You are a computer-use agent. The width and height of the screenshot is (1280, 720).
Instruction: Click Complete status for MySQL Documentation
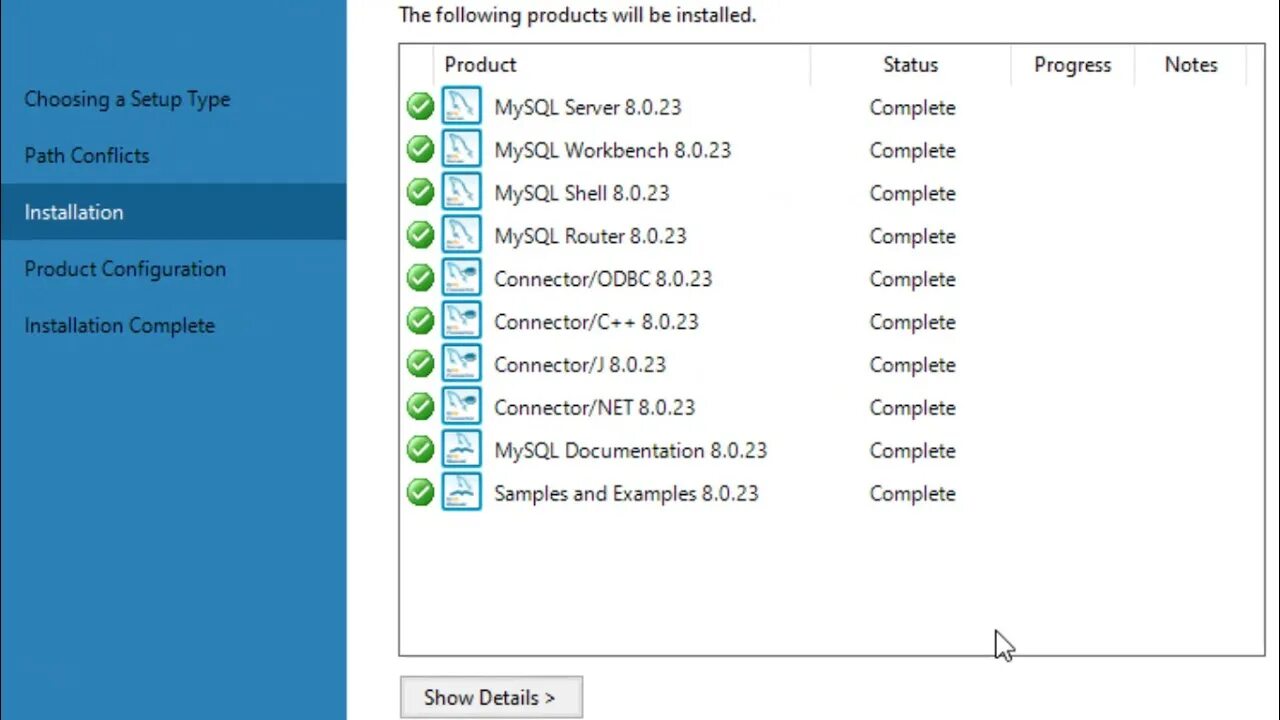tap(912, 452)
